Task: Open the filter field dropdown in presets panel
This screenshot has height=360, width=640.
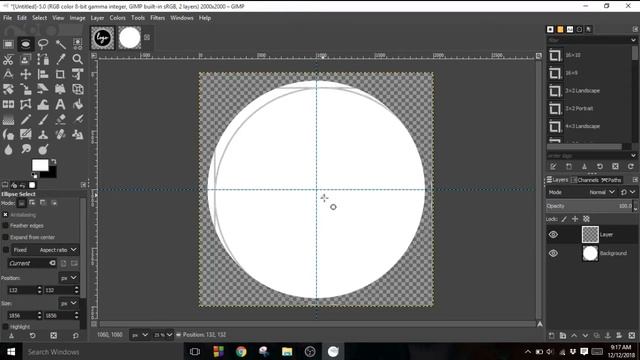Action: pos(633,40)
